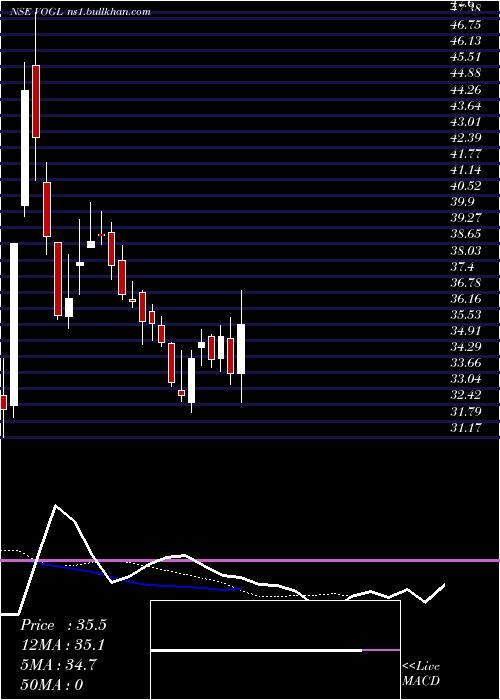Select the 34.91 price axis label
The height and width of the screenshot is (700, 500).
tap(466, 331)
